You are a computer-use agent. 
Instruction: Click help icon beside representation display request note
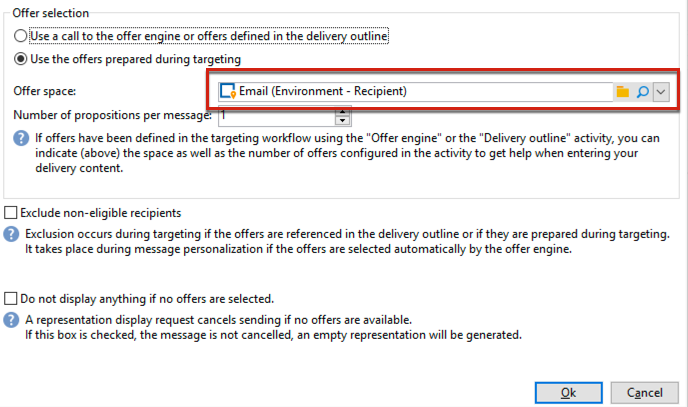10,320
